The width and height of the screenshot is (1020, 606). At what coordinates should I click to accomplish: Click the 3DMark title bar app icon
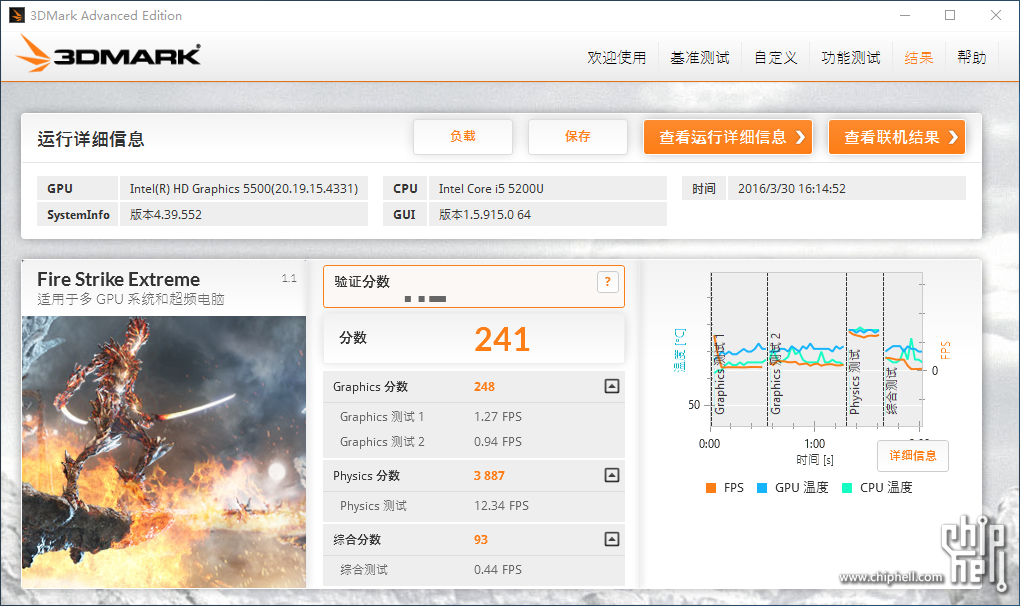click(17, 15)
